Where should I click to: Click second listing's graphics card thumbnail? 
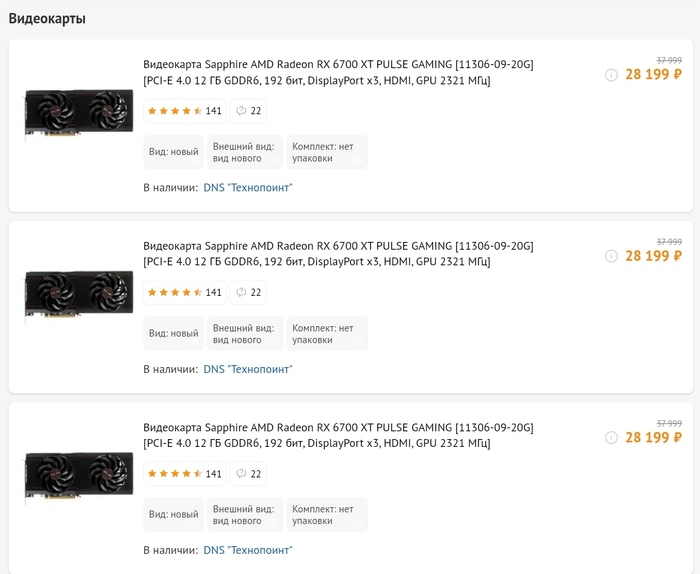click(x=79, y=295)
